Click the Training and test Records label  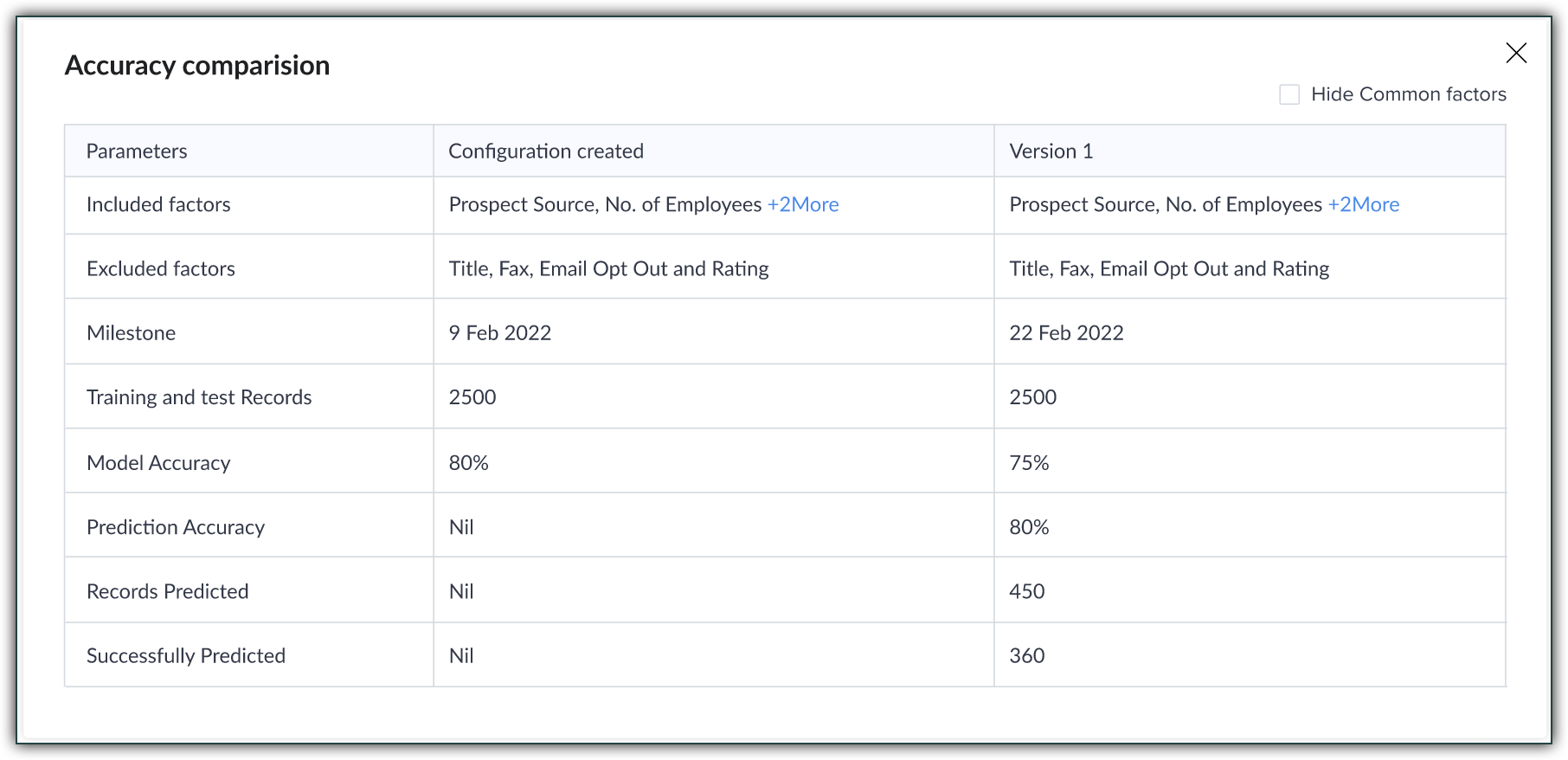[199, 397]
